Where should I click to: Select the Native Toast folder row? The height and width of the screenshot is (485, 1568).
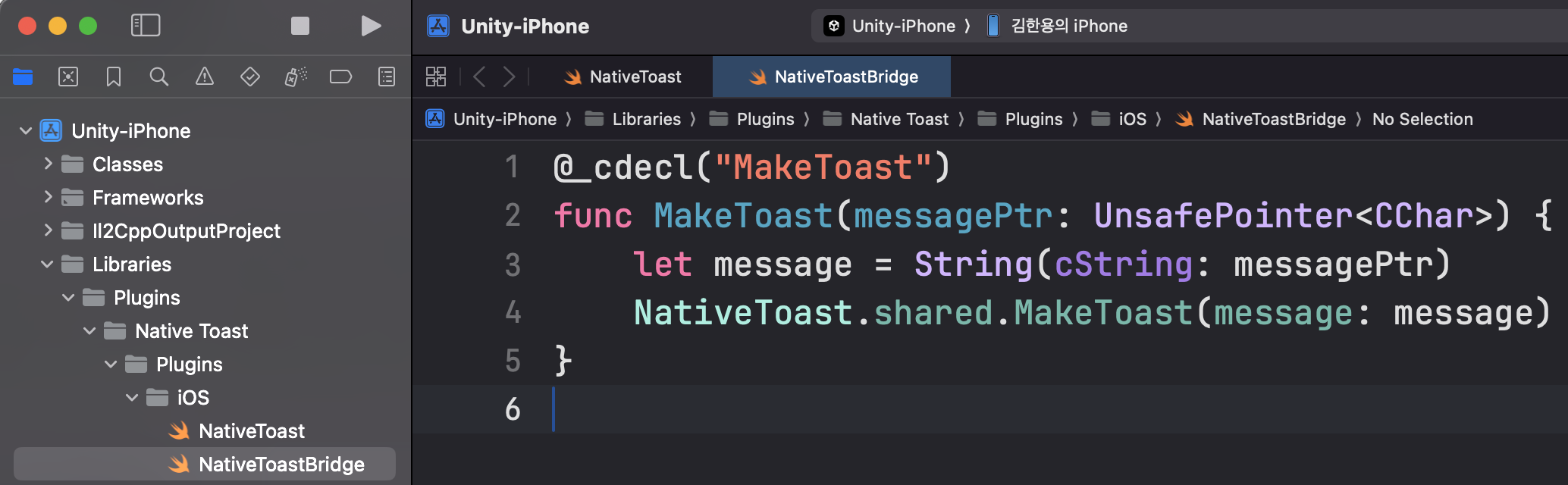pyautogui.click(x=205, y=331)
